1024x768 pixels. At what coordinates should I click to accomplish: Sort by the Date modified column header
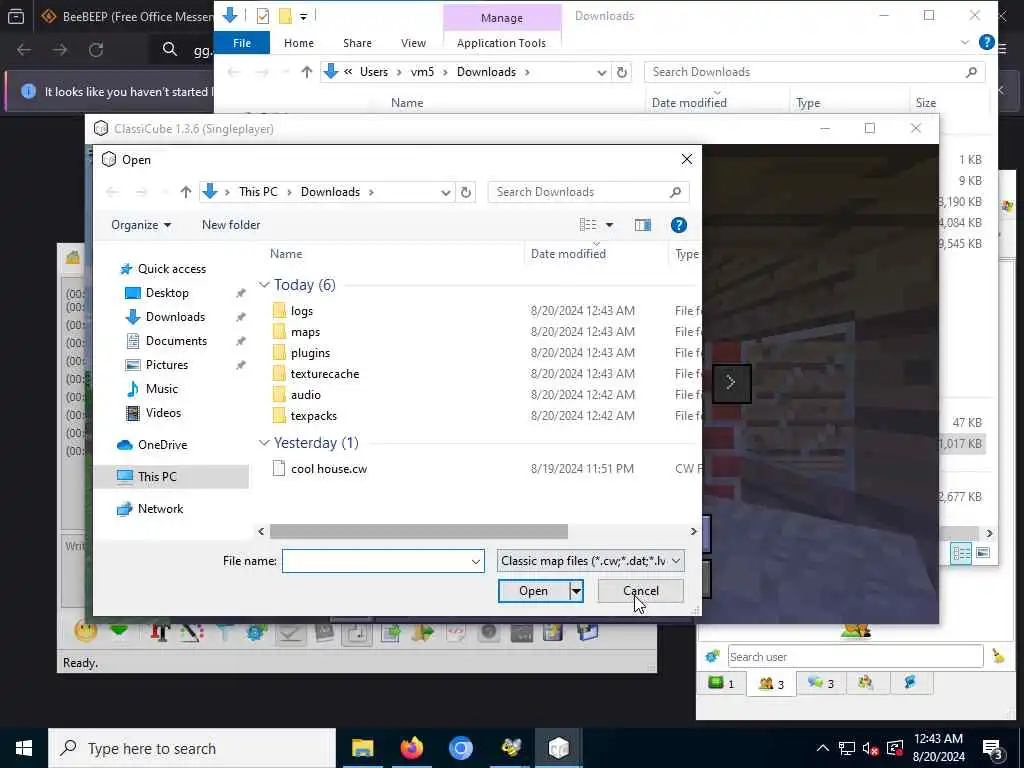(568, 254)
